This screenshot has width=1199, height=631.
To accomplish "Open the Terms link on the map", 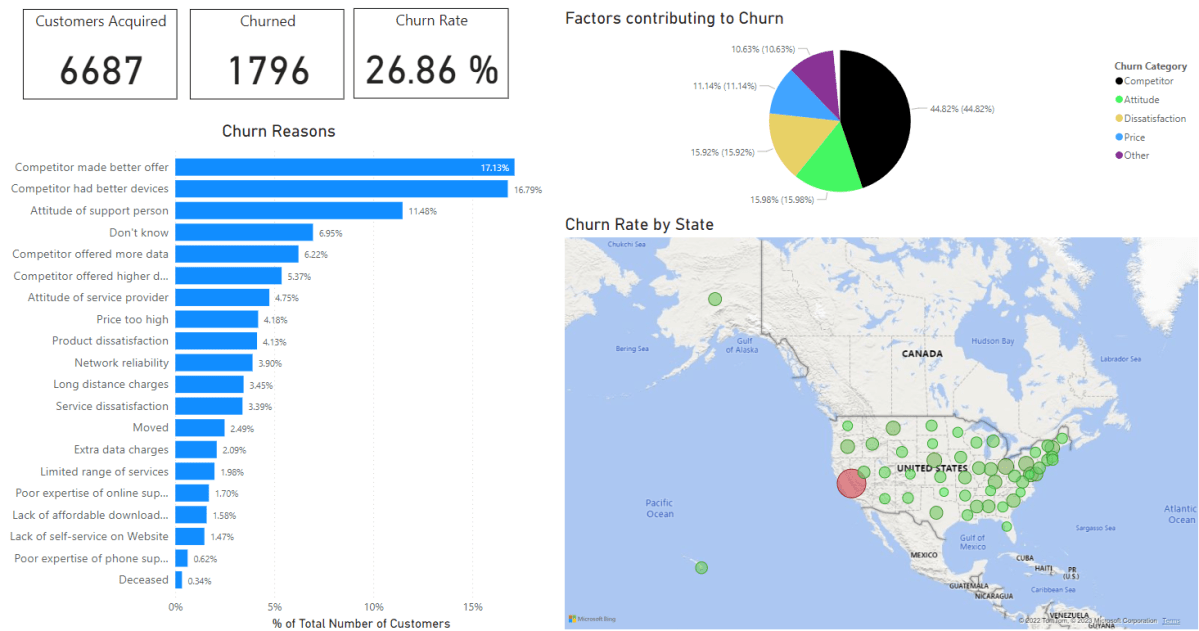I will click(x=1170, y=621).
